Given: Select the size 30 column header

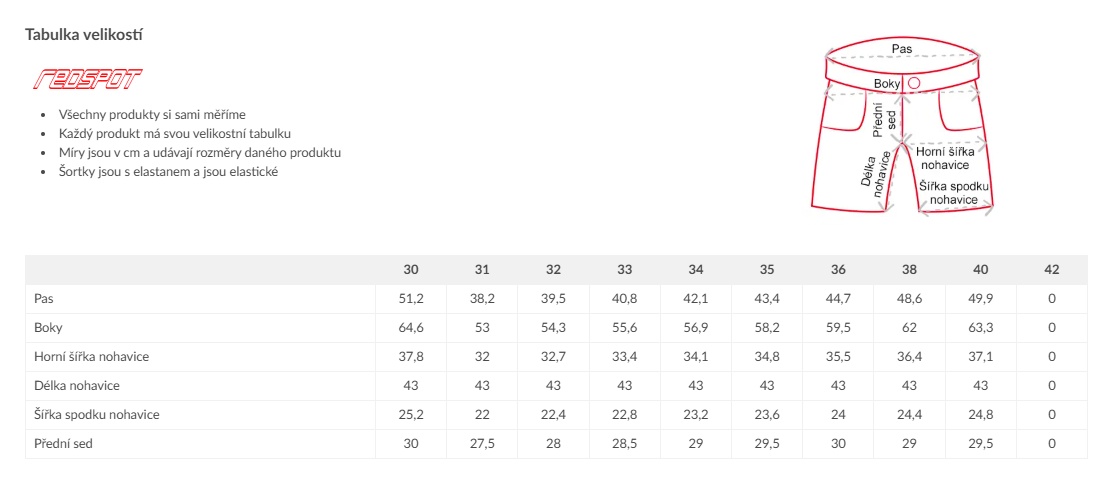Looking at the screenshot, I should (x=411, y=269).
